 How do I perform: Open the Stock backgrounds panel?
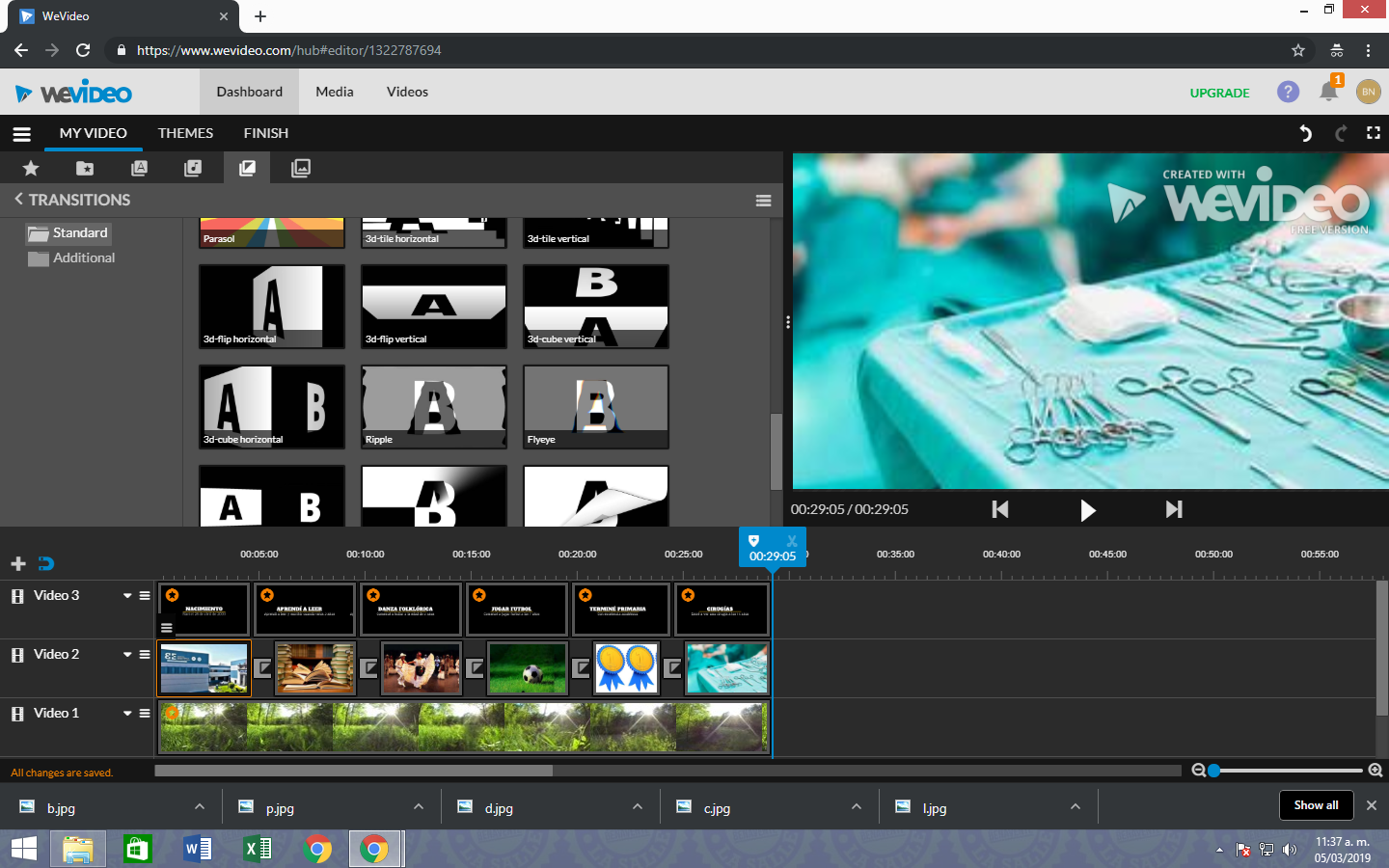(x=300, y=168)
